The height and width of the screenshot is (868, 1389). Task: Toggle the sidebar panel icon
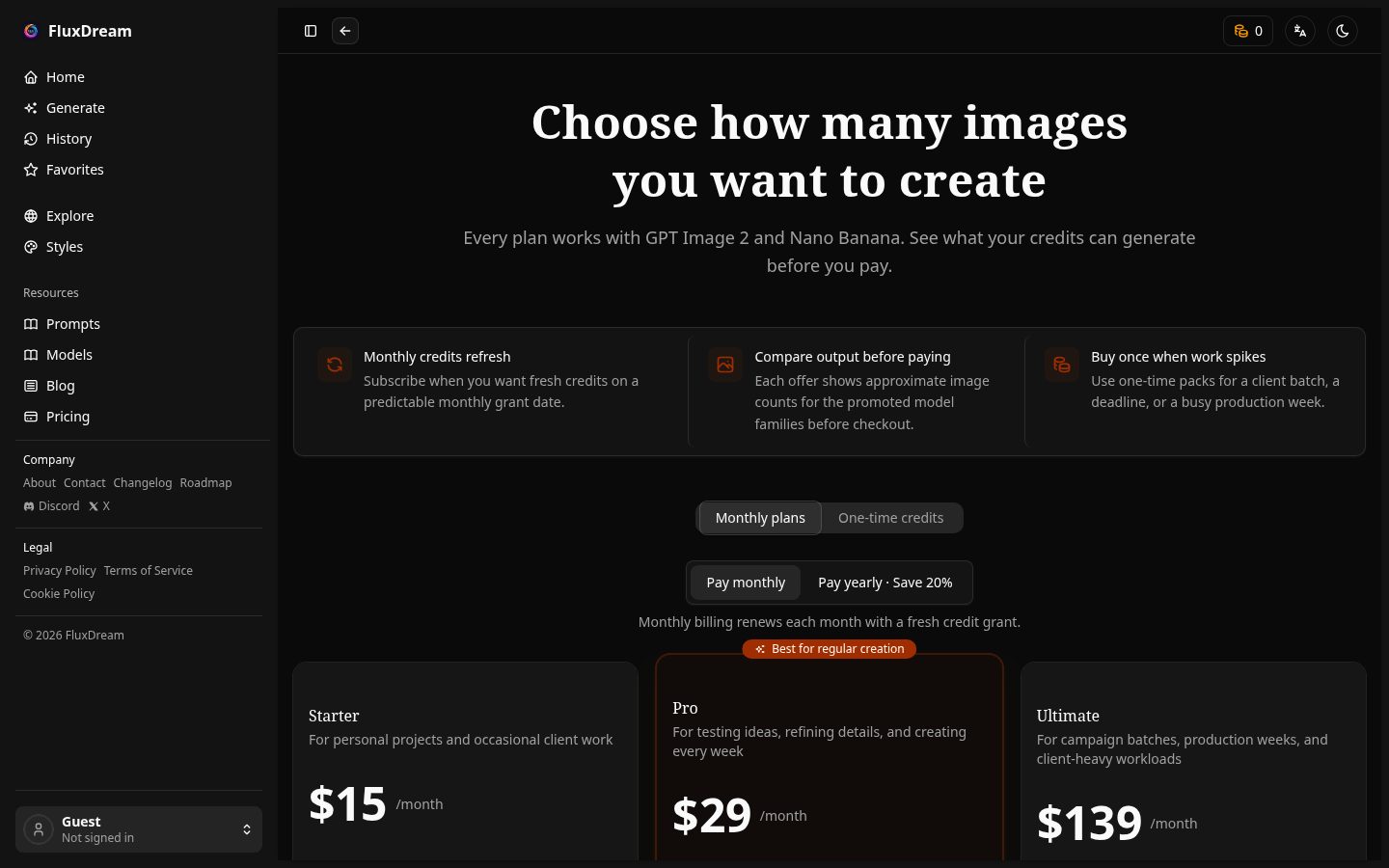pyautogui.click(x=311, y=31)
